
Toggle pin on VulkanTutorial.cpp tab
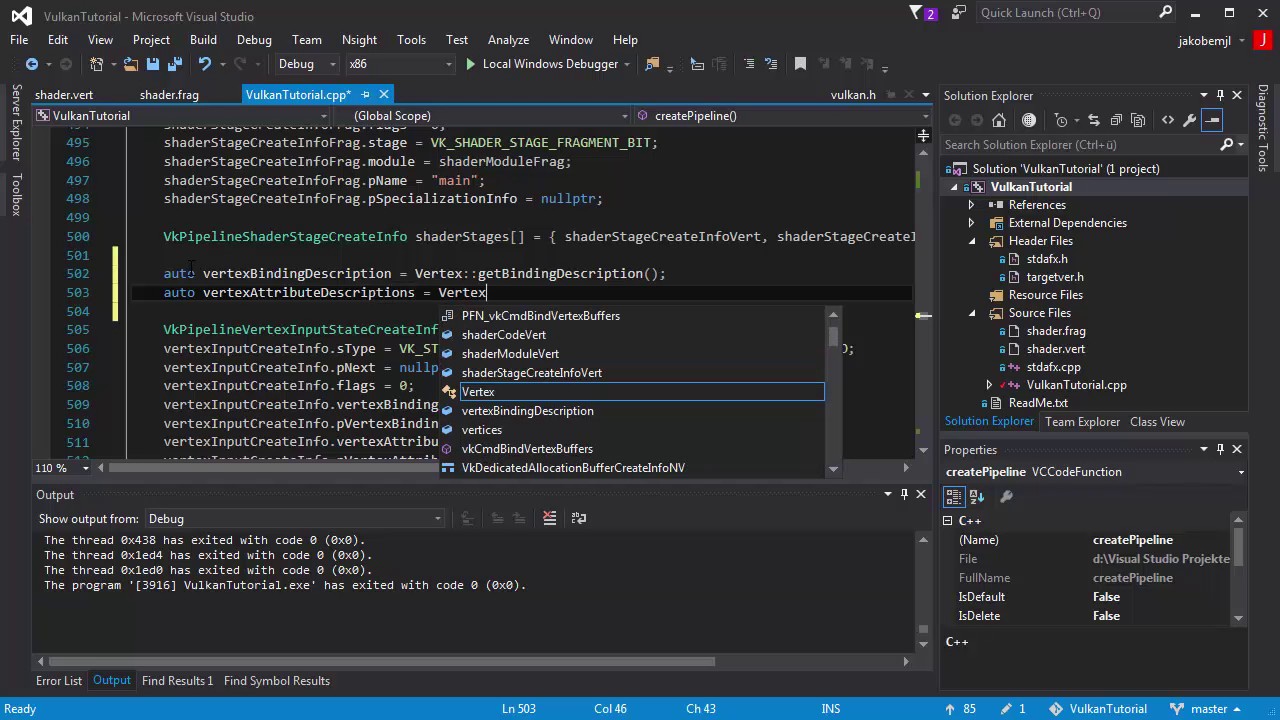coord(365,95)
